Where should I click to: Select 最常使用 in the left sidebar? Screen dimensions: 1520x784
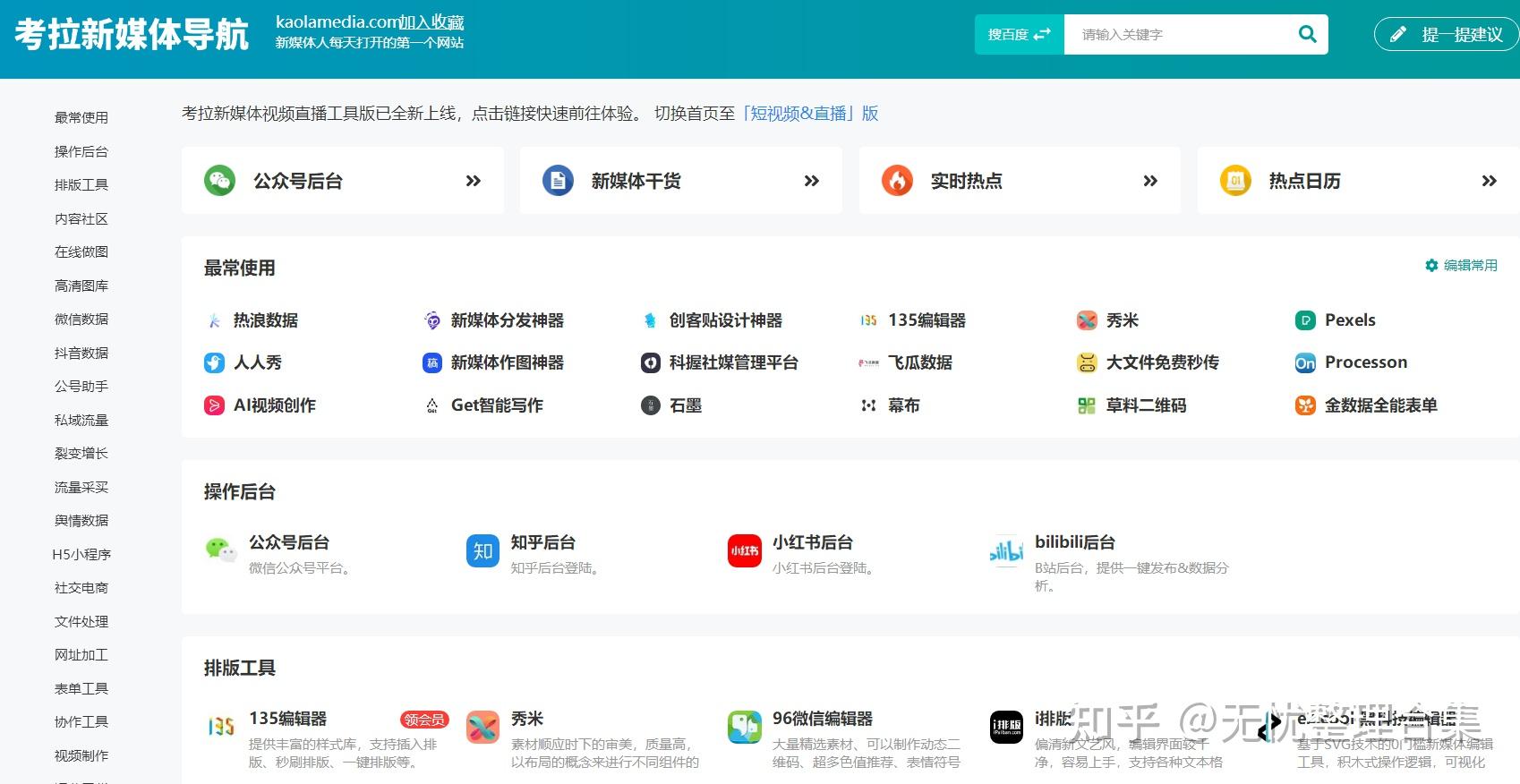pos(81,117)
